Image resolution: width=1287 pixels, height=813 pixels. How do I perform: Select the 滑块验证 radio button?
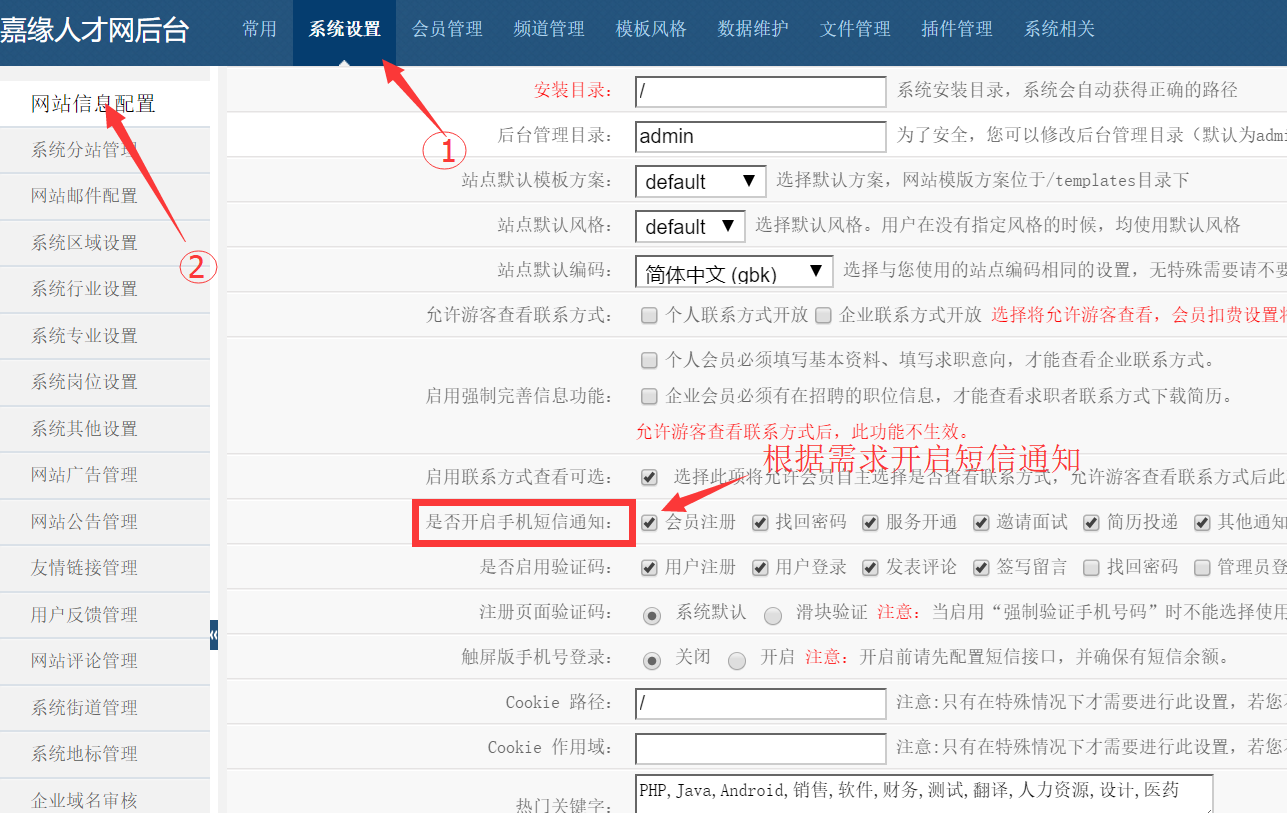[x=773, y=616]
